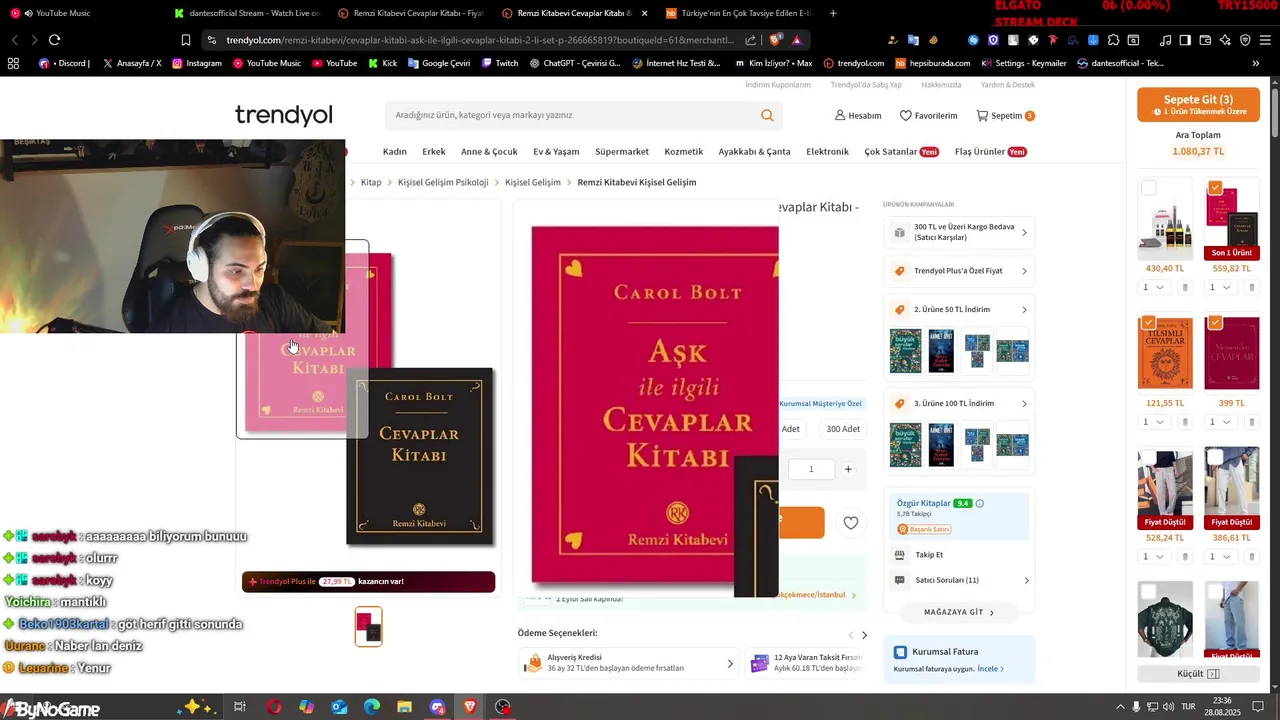Select the product image thumbnail below gallery
This screenshot has height=720, width=1280.
(x=368, y=627)
